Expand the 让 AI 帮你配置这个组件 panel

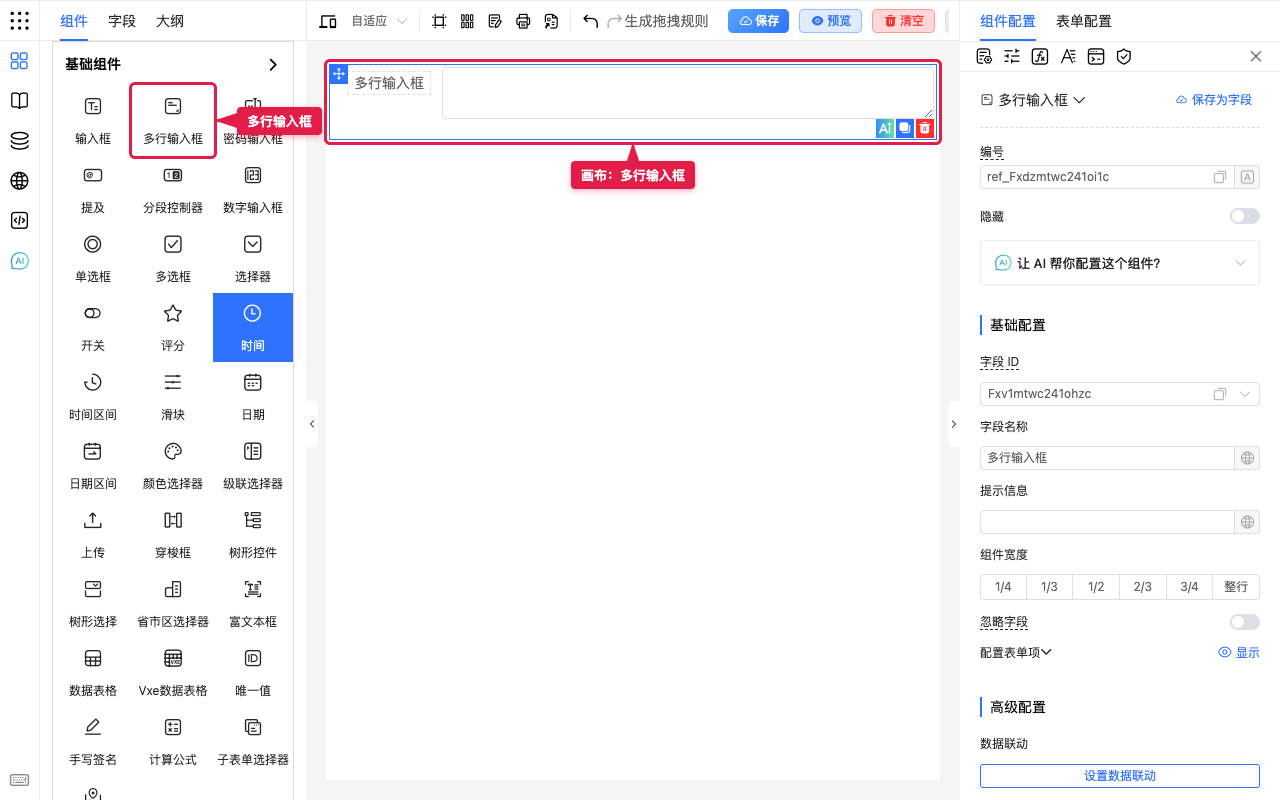click(x=1120, y=263)
